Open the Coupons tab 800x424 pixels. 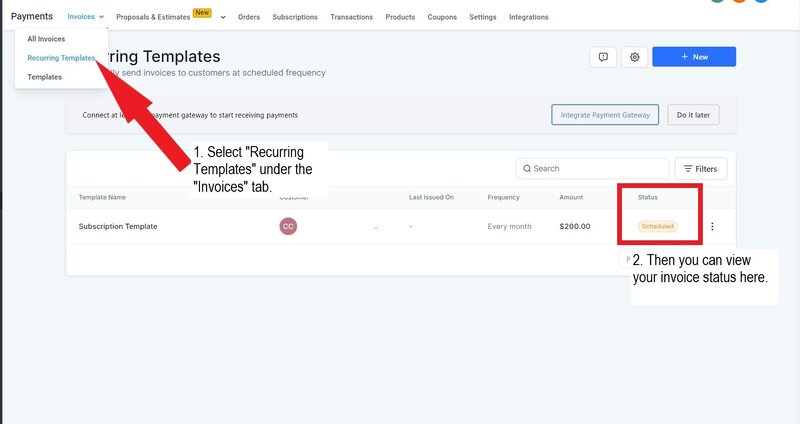pos(442,17)
